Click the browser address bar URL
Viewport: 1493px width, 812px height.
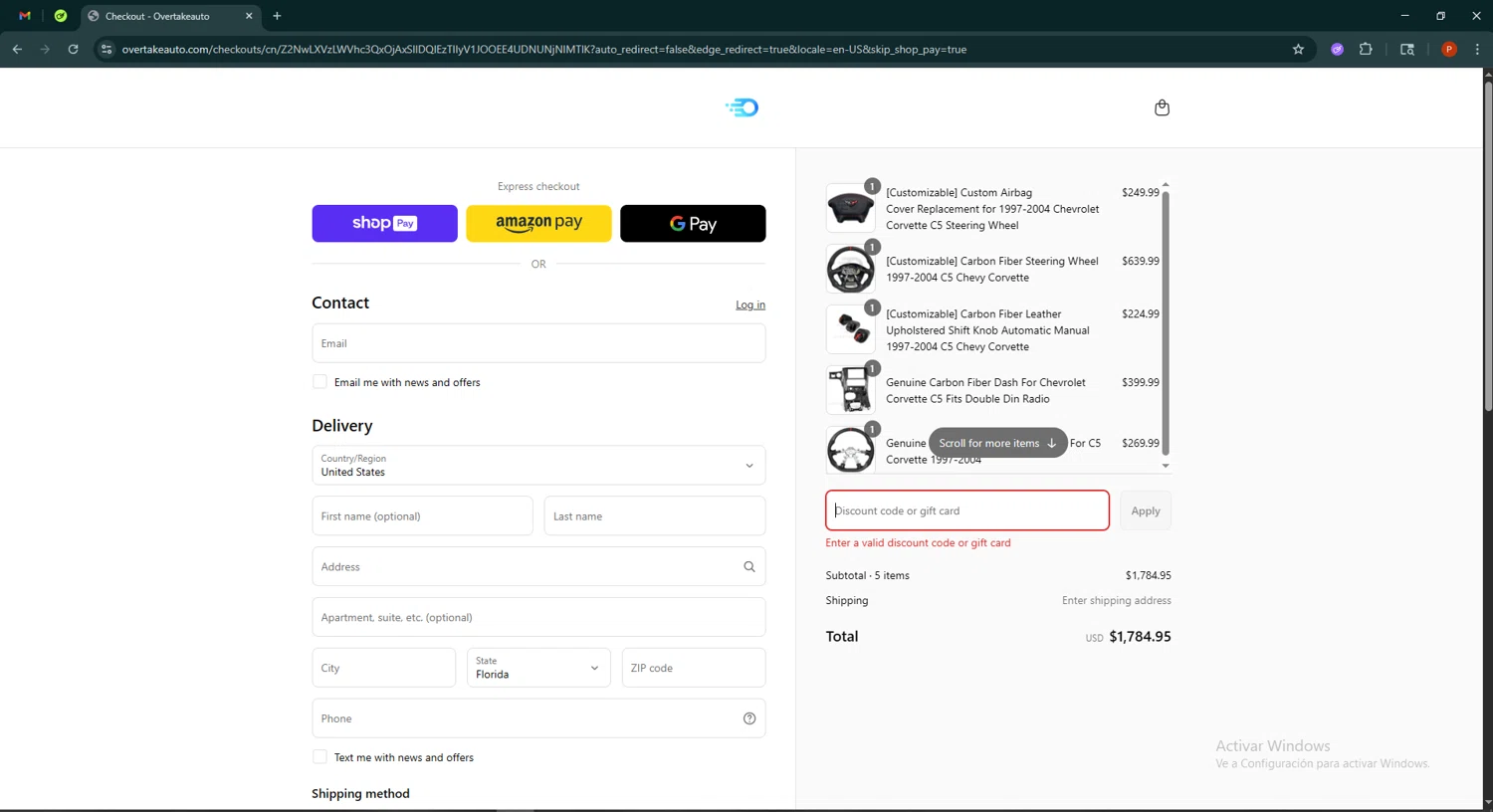coord(543,49)
